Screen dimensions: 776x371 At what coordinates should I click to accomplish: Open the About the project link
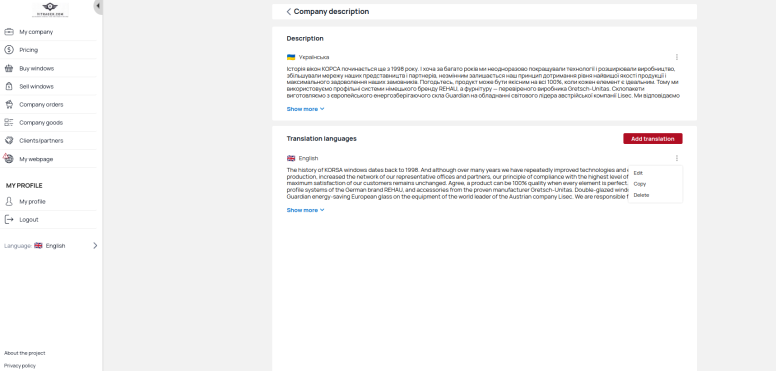[x=25, y=353]
